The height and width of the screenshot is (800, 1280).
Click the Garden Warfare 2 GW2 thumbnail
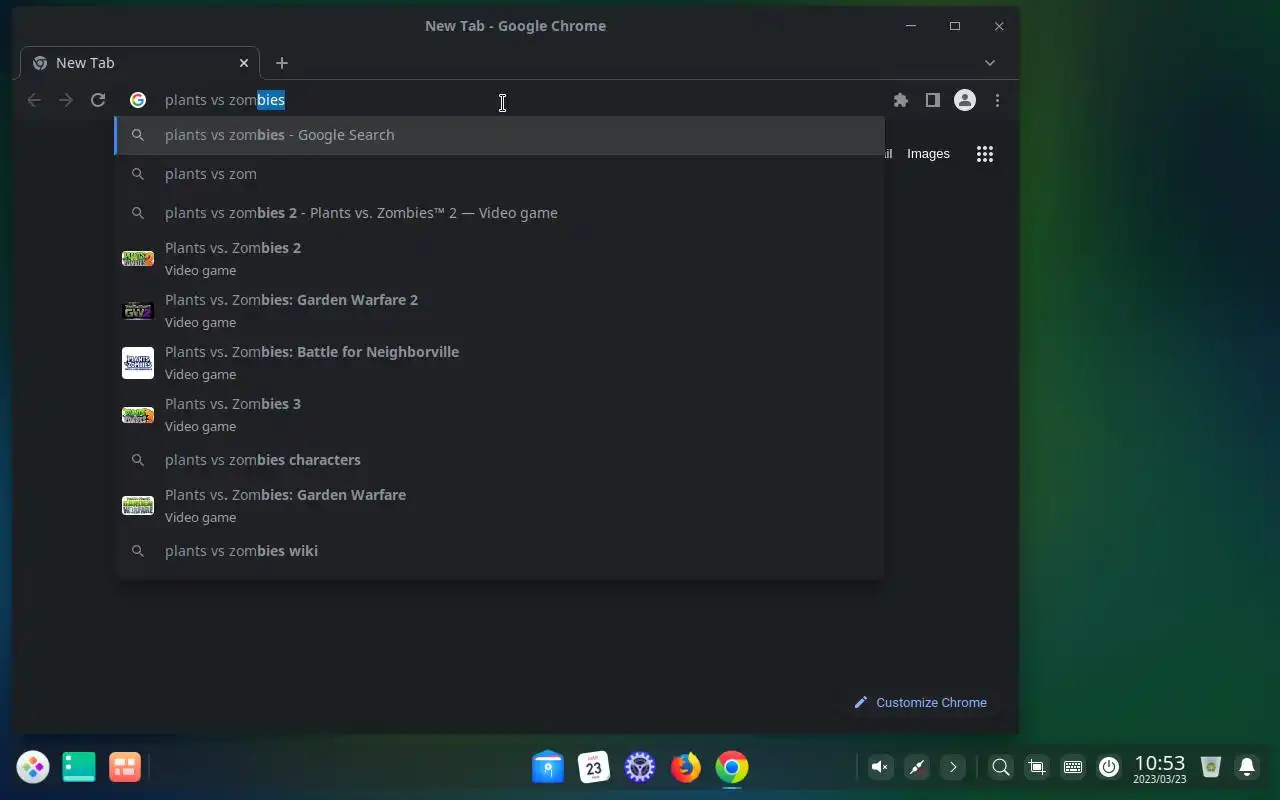coord(138,311)
